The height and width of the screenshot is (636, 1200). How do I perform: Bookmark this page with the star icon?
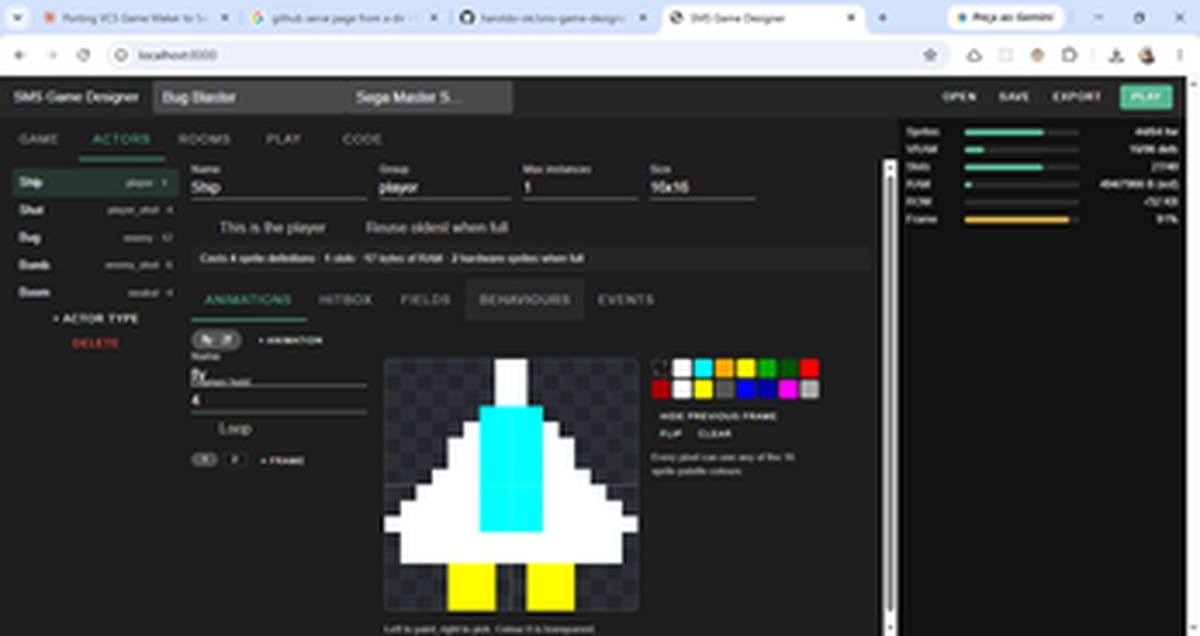point(930,55)
